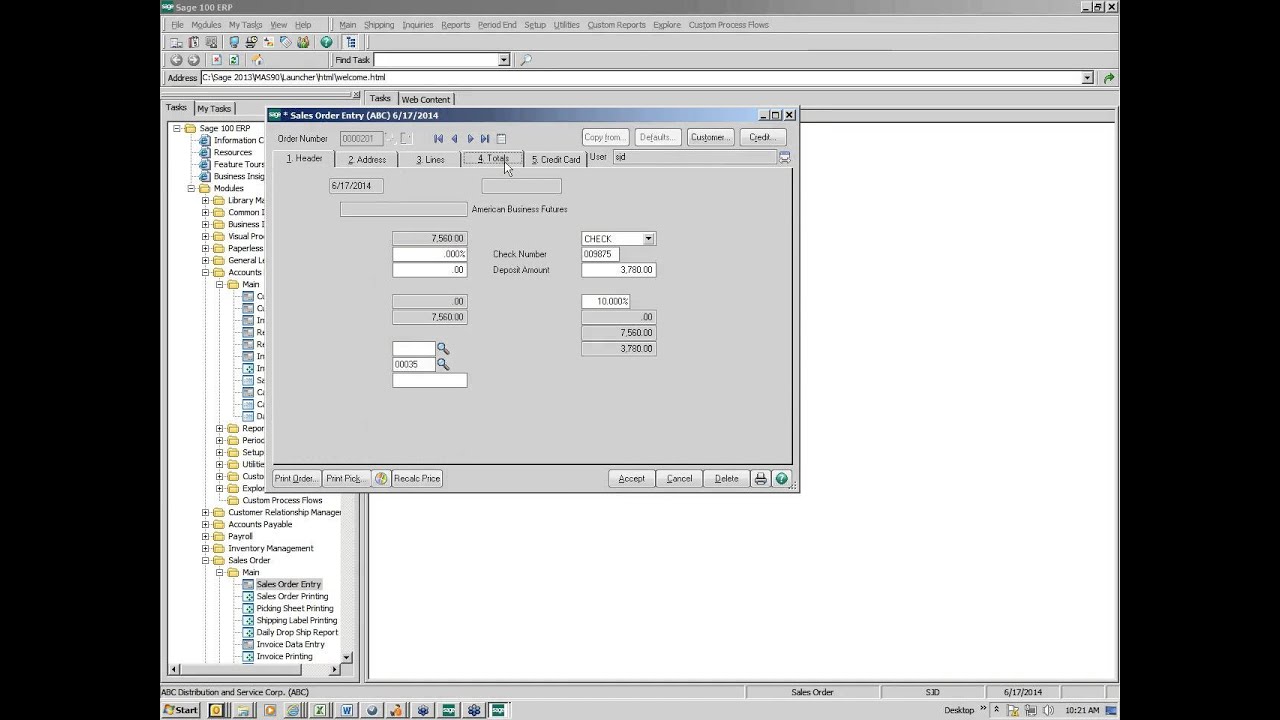1280x720 pixels.
Task: Click the icon right of the User field
Action: coord(785,158)
